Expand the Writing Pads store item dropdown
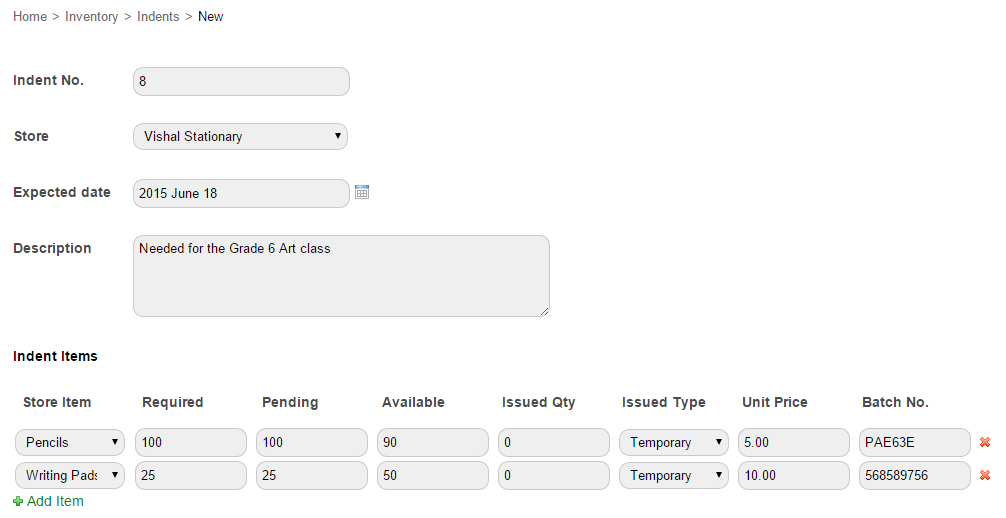Viewport: 1006px width, 518px height. click(70, 475)
